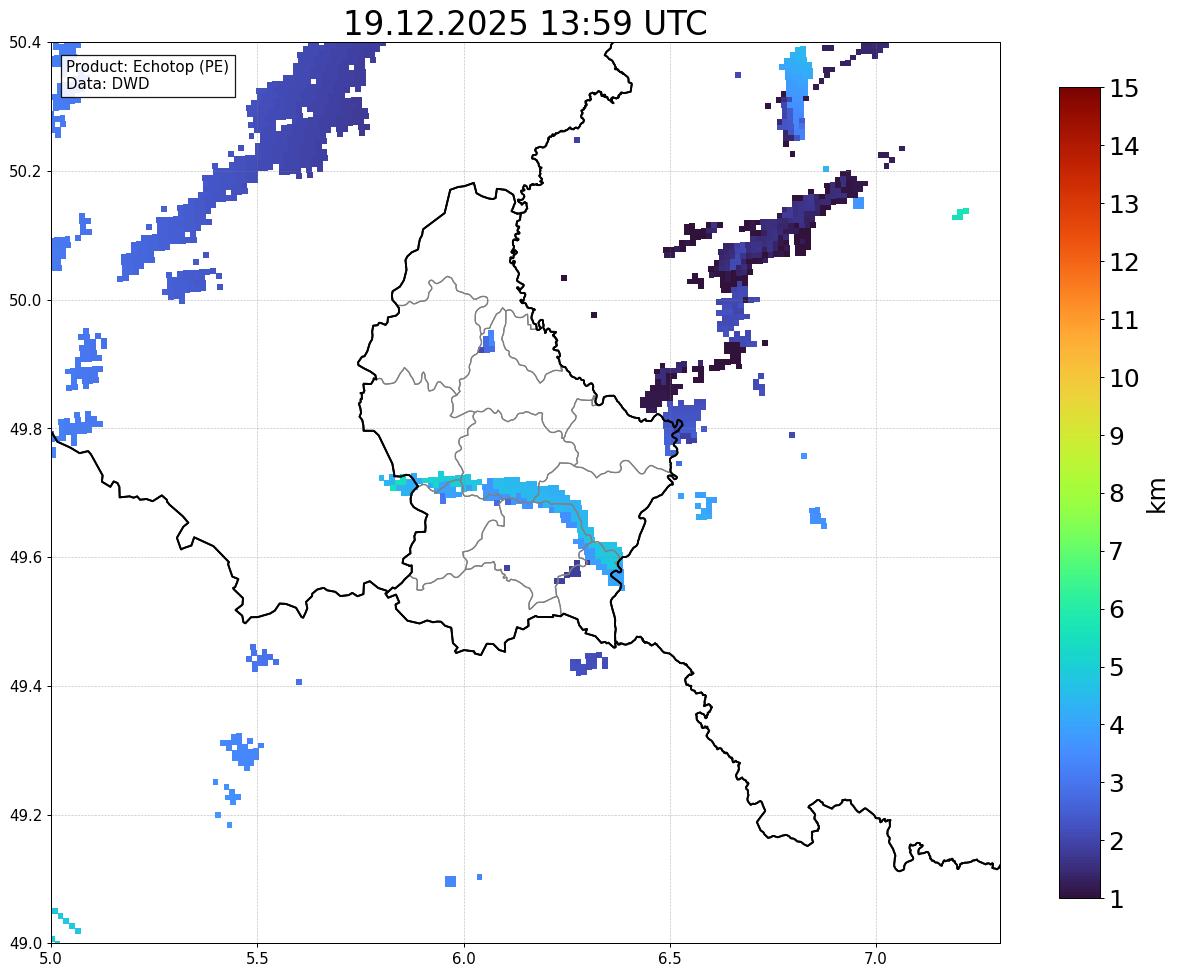1178x976 pixels.
Task: Click the colorbar tick label "9"
Action: (1117, 436)
